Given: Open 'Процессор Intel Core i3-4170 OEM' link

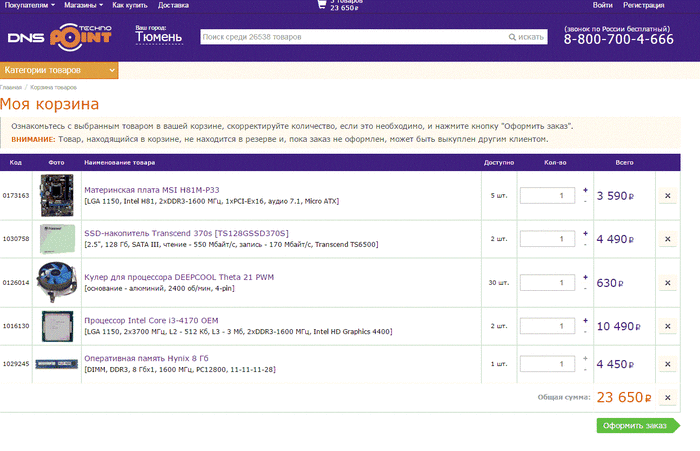Looking at the screenshot, I should tap(151, 320).
